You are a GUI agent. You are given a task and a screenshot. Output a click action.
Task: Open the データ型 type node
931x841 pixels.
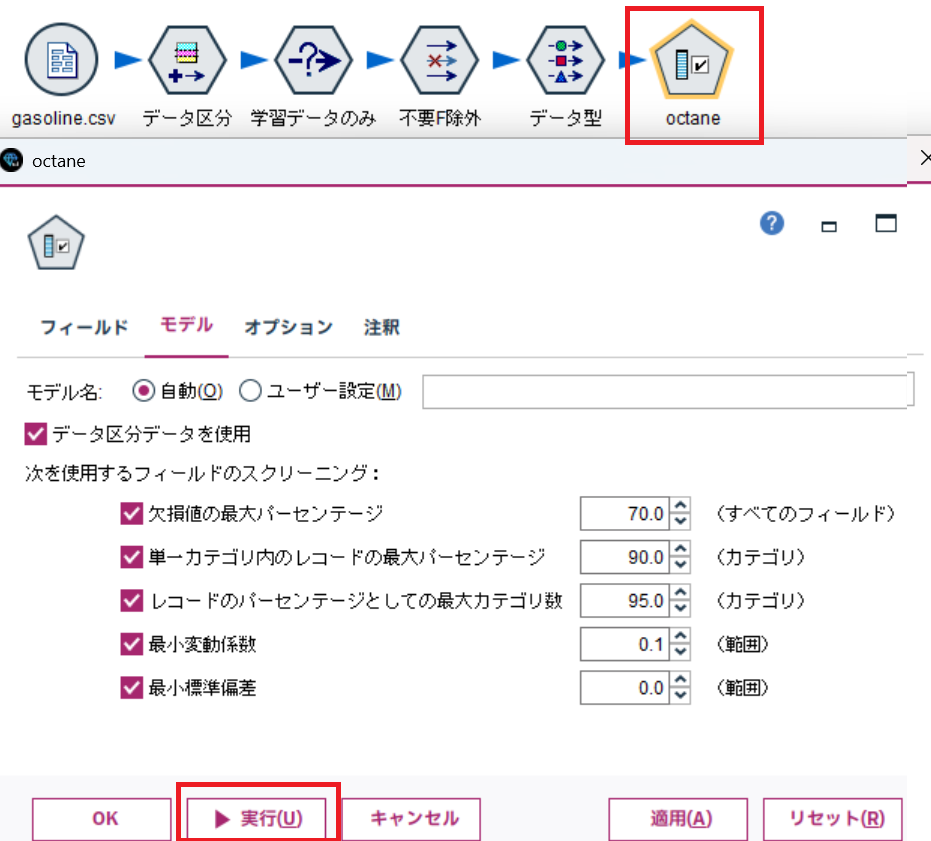(567, 60)
